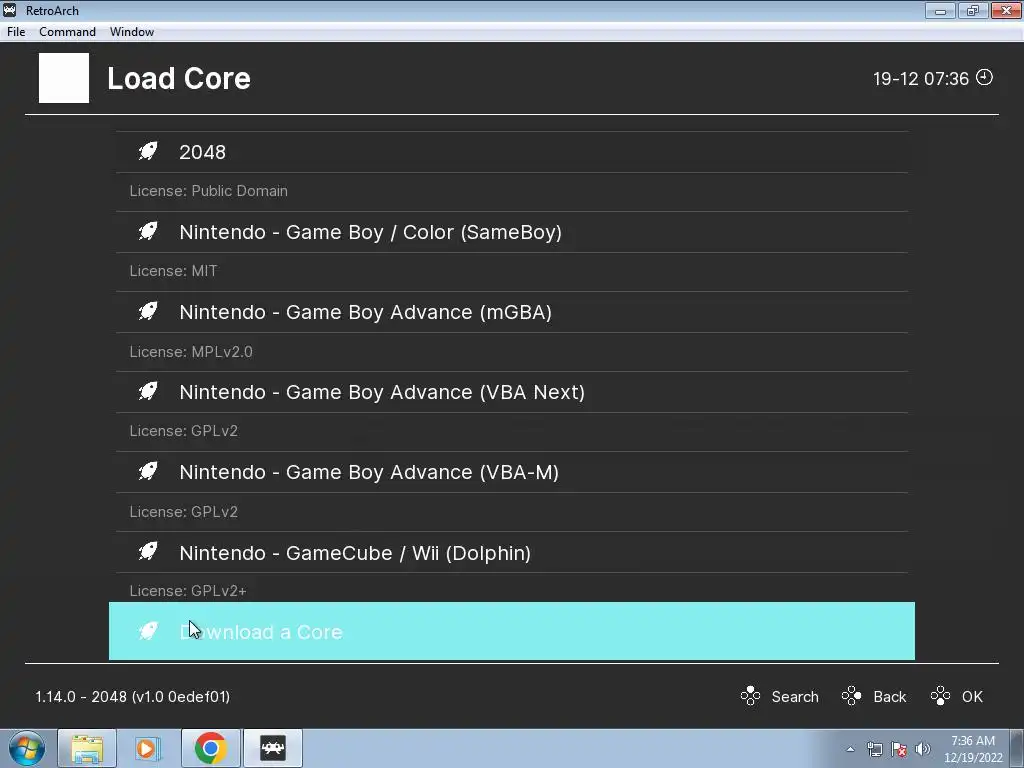Open the Window menu
The height and width of the screenshot is (768, 1024).
pyautogui.click(x=132, y=31)
